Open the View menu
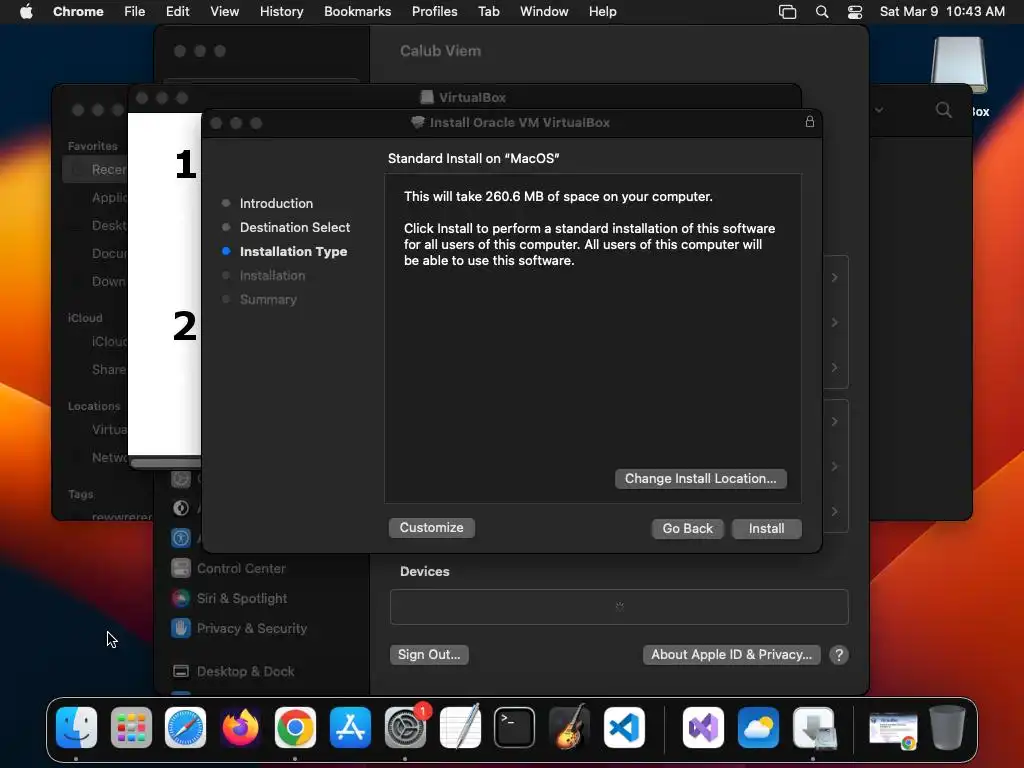The height and width of the screenshot is (768, 1024). (x=224, y=12)
